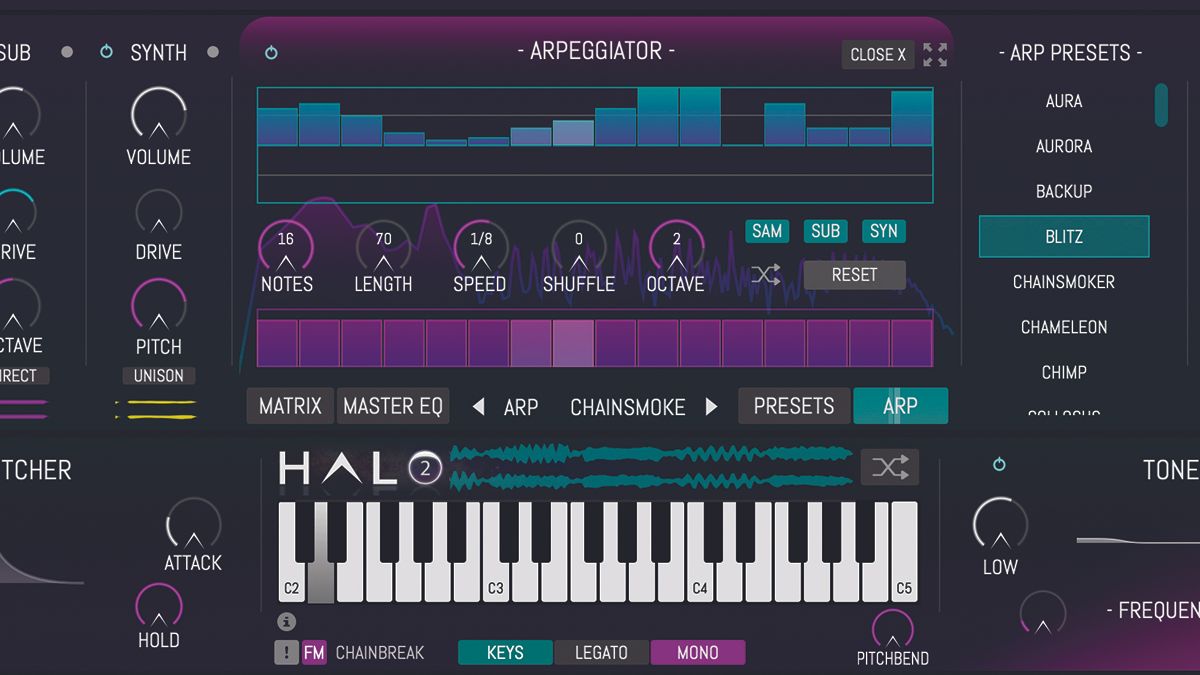The height and width of the screenshot is (675, 1200).
Task: Select the CHAINSMOKER arp preset
Action: (1064, 282)
